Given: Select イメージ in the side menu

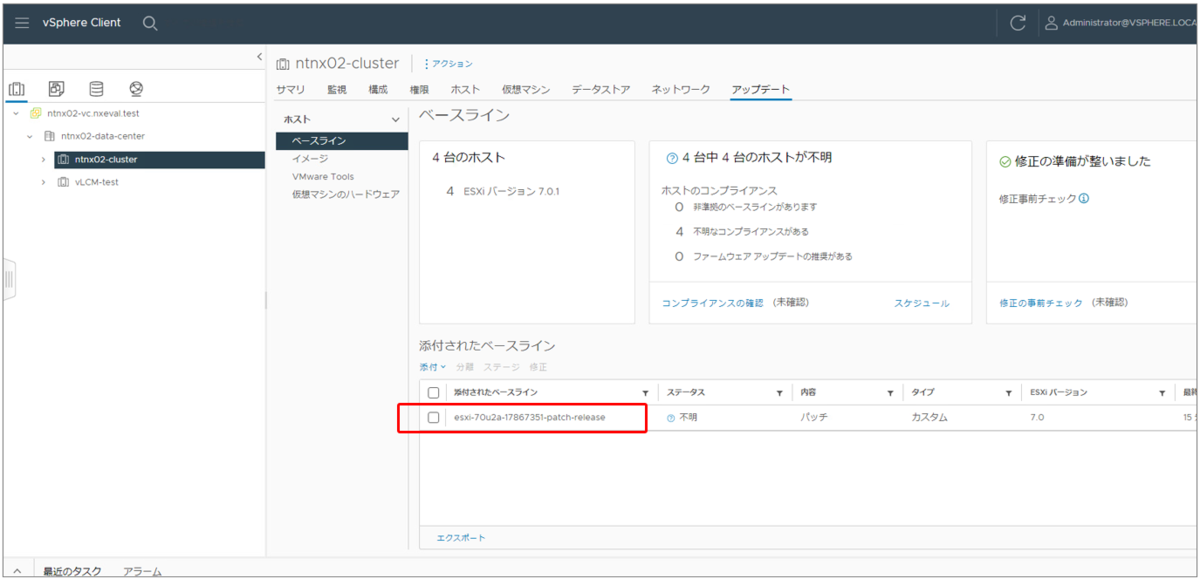Looking at the screenshot, I should pyautogui.click(x=309, y=158).
